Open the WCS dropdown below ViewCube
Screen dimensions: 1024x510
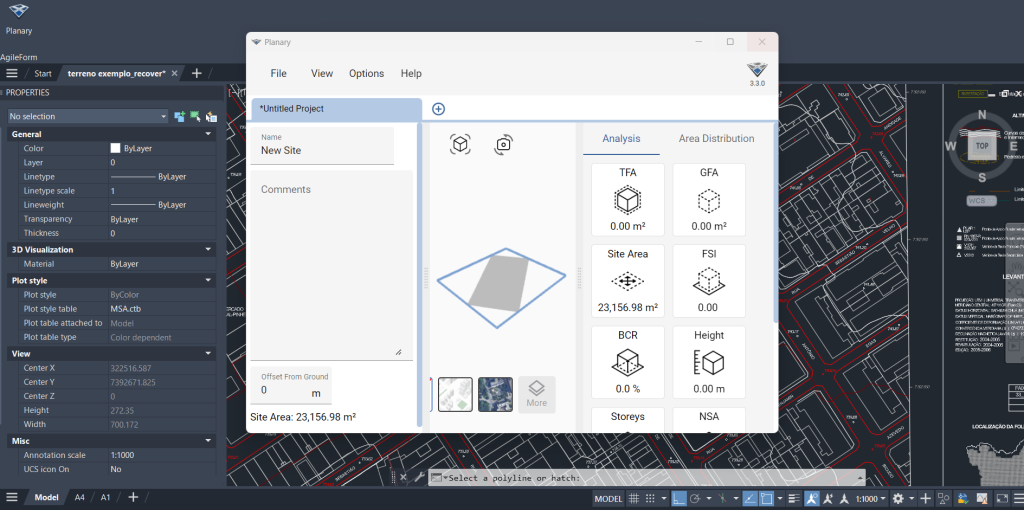982,200
